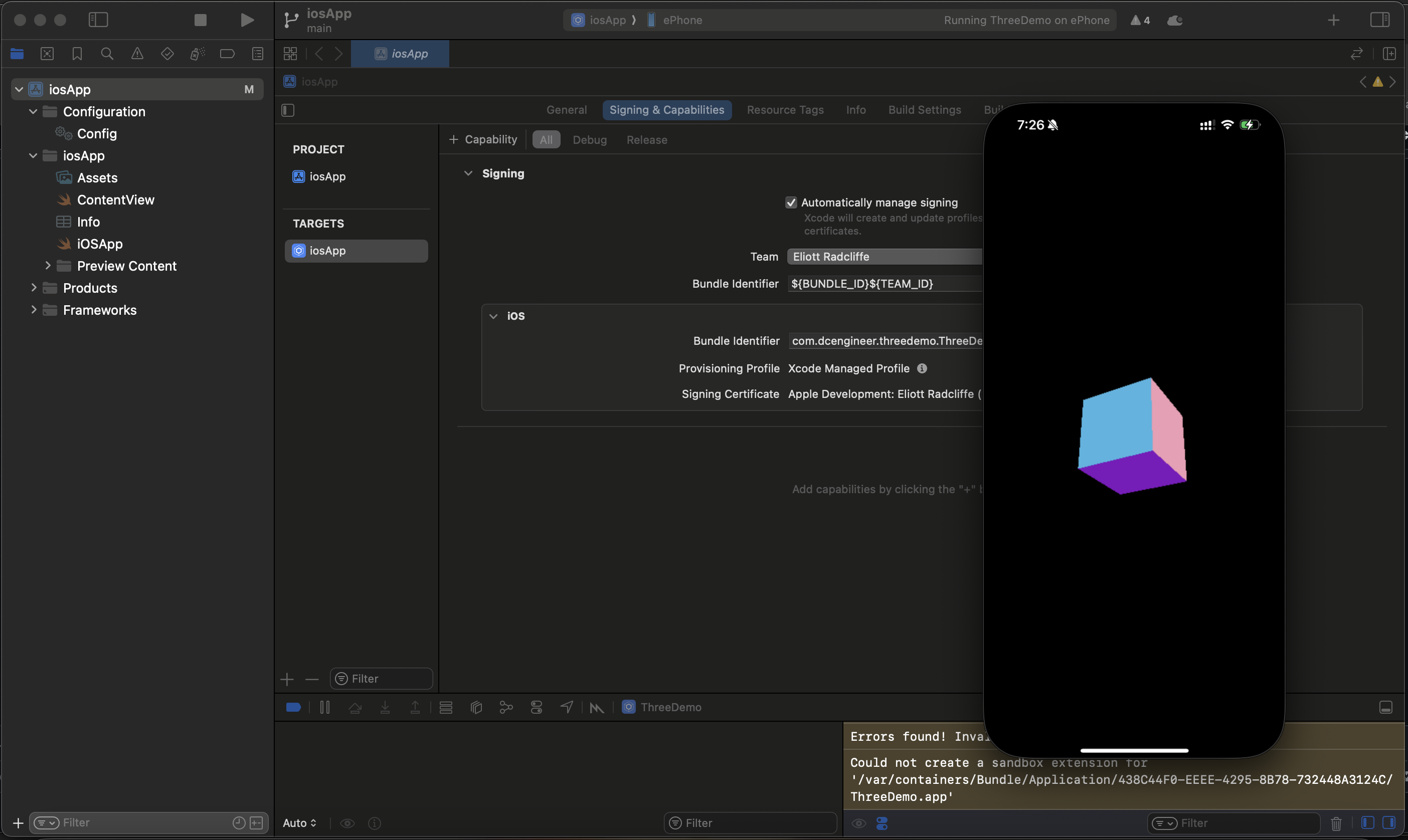Toggle the left sidebar navigator panel

(x=98, y=20)
